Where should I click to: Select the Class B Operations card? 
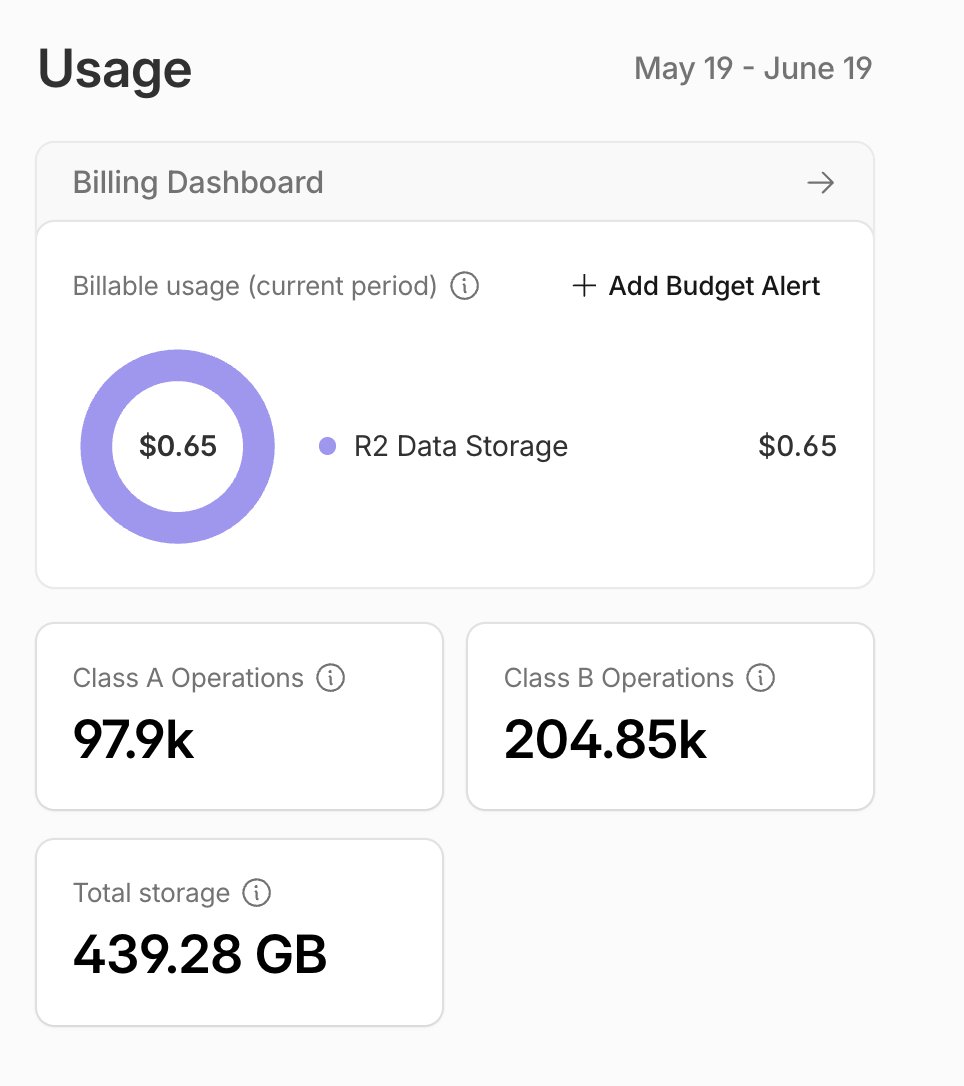[x=670, y=716]
